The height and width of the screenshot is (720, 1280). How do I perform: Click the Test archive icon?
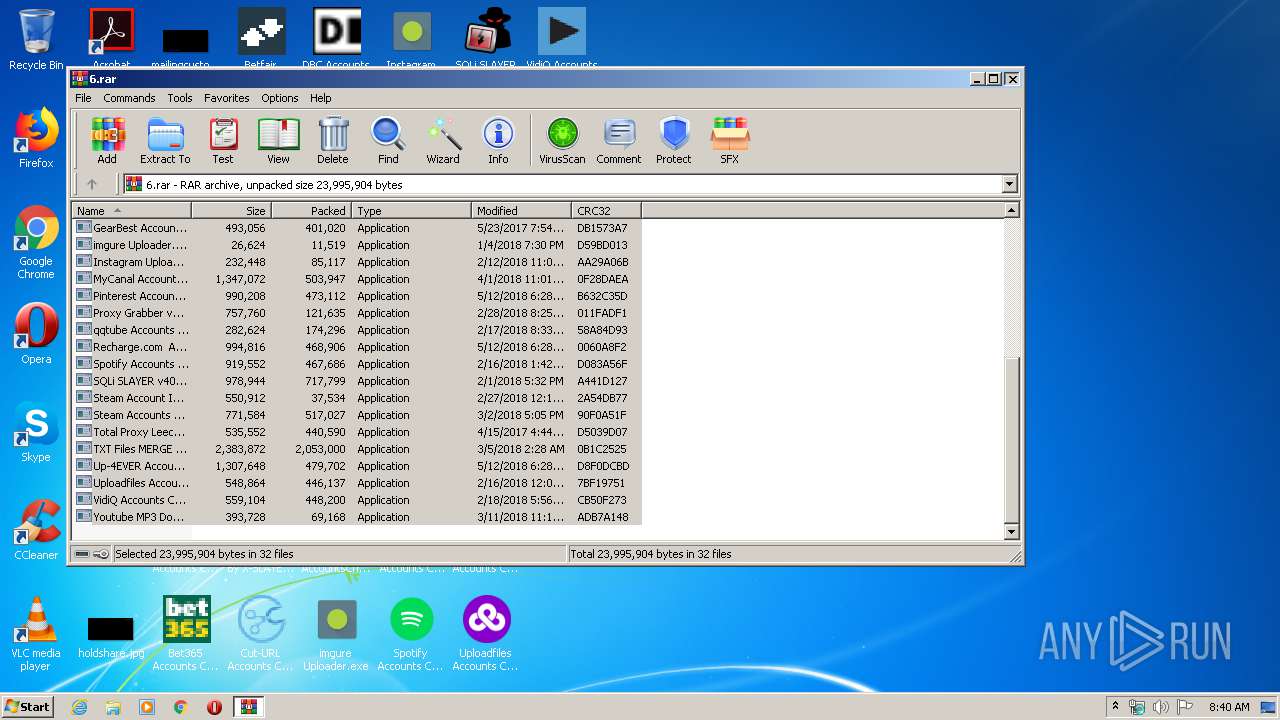(223, 141)
